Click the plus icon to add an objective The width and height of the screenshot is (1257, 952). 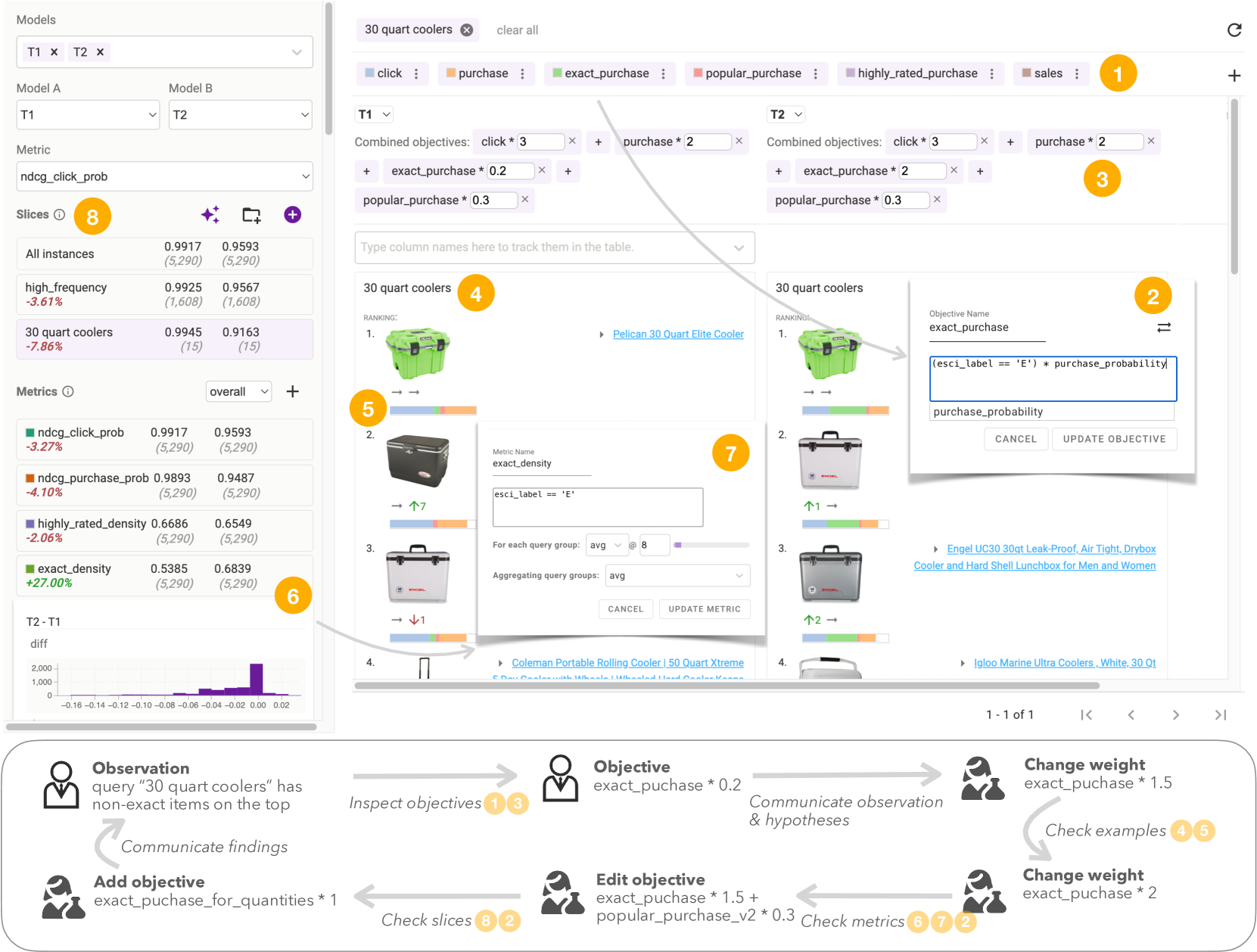[x=1234, y=76]
